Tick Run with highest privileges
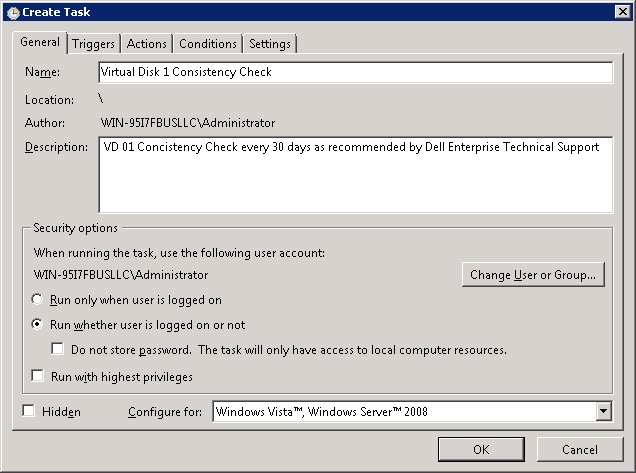 pyautogui.click(x=38, y=377)
